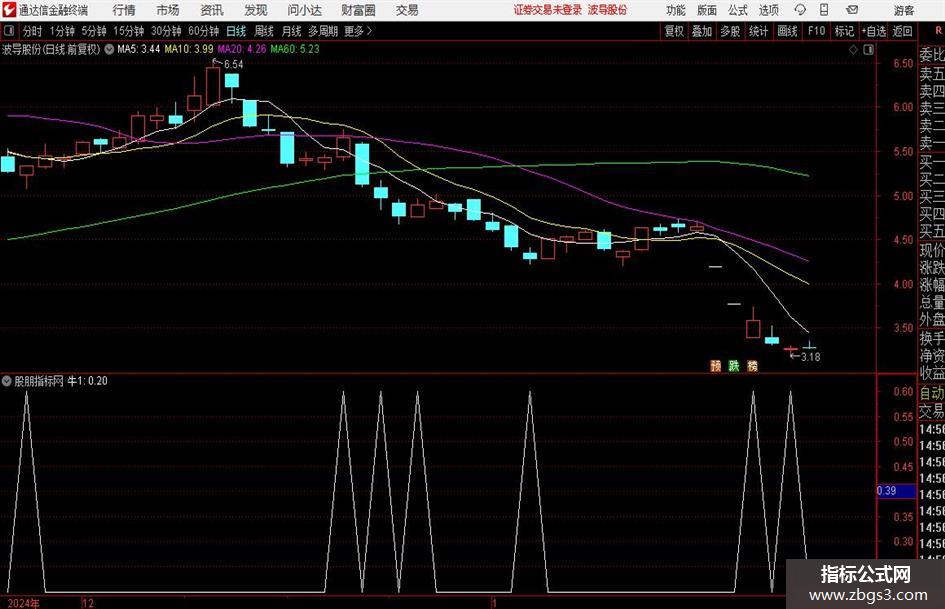Click the 现价 row in quote panel
Image resolution: width=945 pixels, height=609 pixels.
(932, 250)
